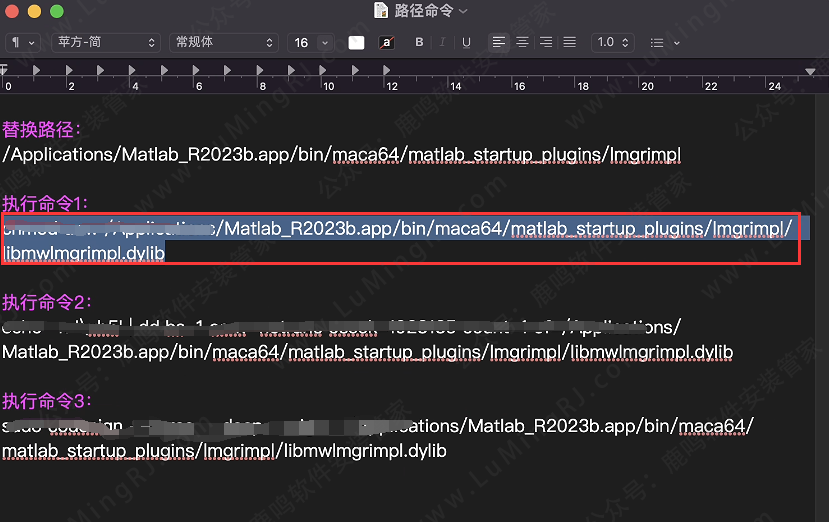Open the paragraph styles dropdown
Screen dimensions: 829x522
click(23, 42)
